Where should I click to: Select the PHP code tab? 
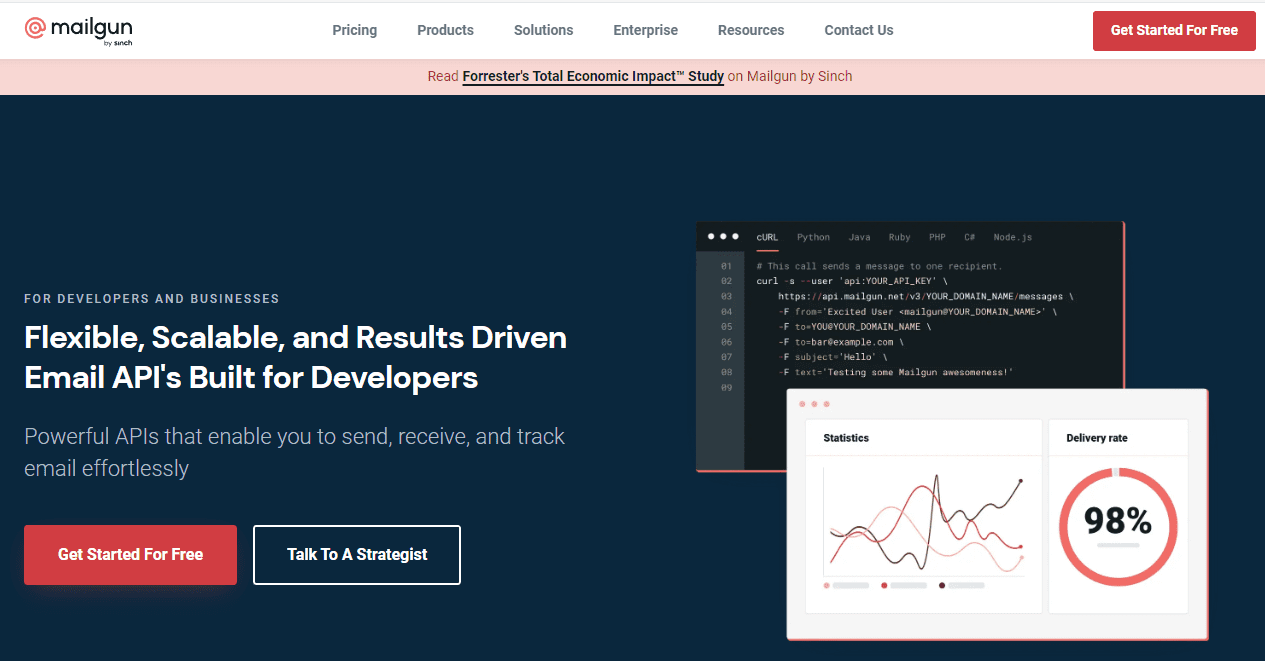coord(937,237)
